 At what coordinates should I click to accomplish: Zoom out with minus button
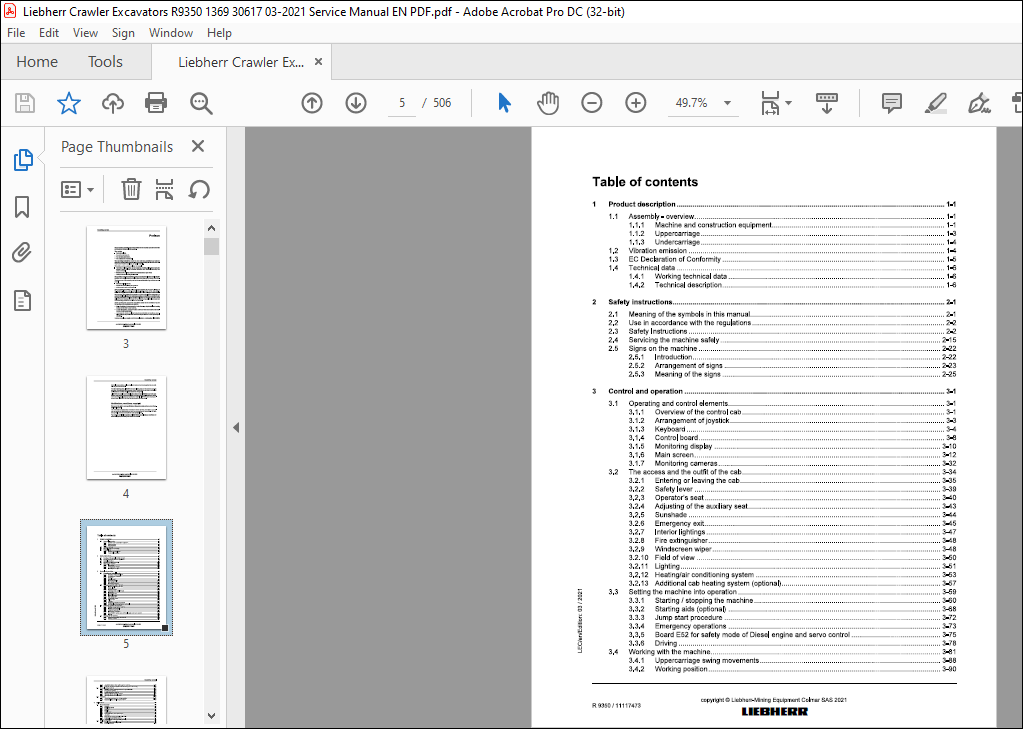coord(592,103)
